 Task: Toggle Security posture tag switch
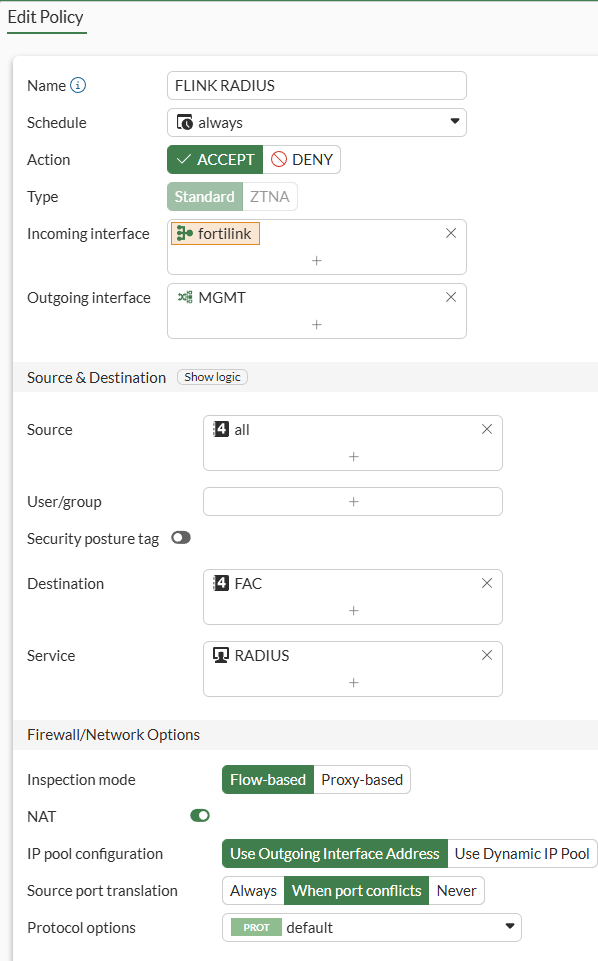(x=181, y=537)
